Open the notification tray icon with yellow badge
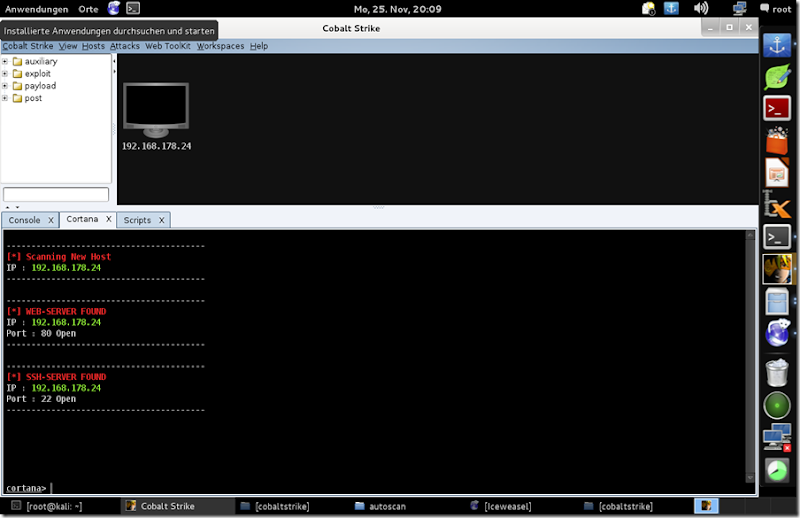The image size is (800, 518). click(x=648, y=9)
